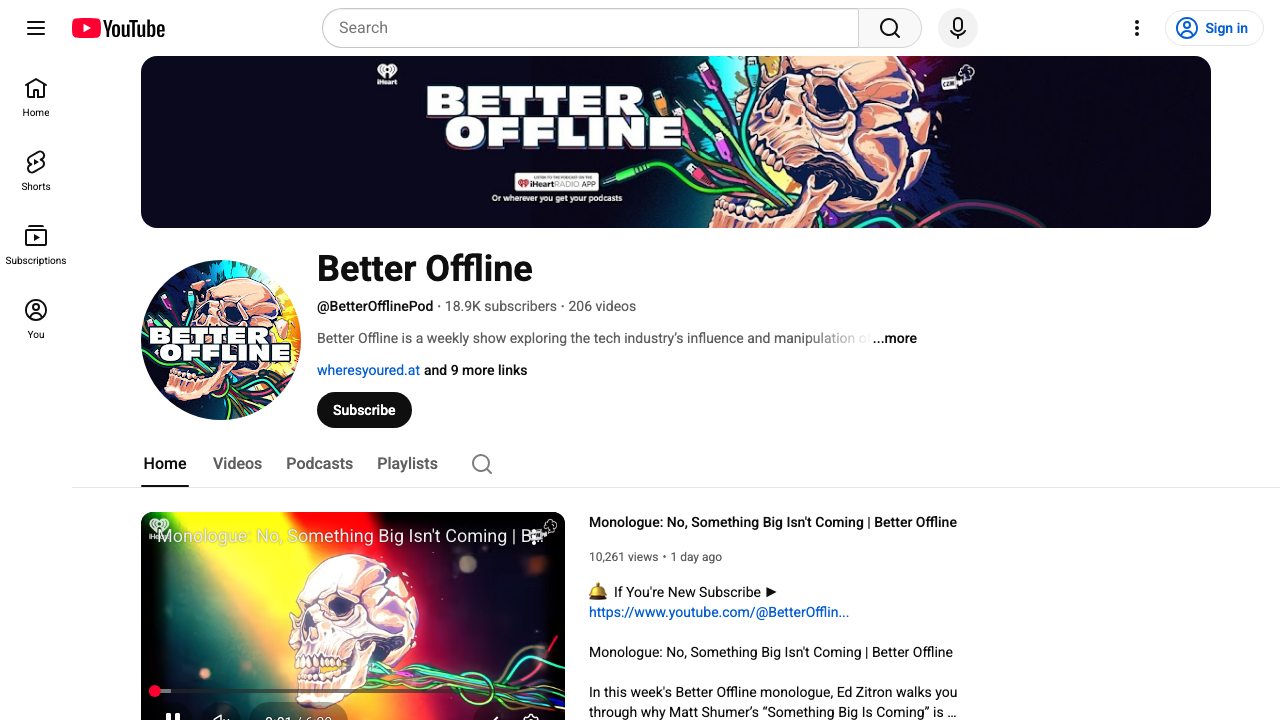Open the youtube.com/@BetterOfflin... description link
The width and height of the screenshot is (1280, 720).
[719, 612]
